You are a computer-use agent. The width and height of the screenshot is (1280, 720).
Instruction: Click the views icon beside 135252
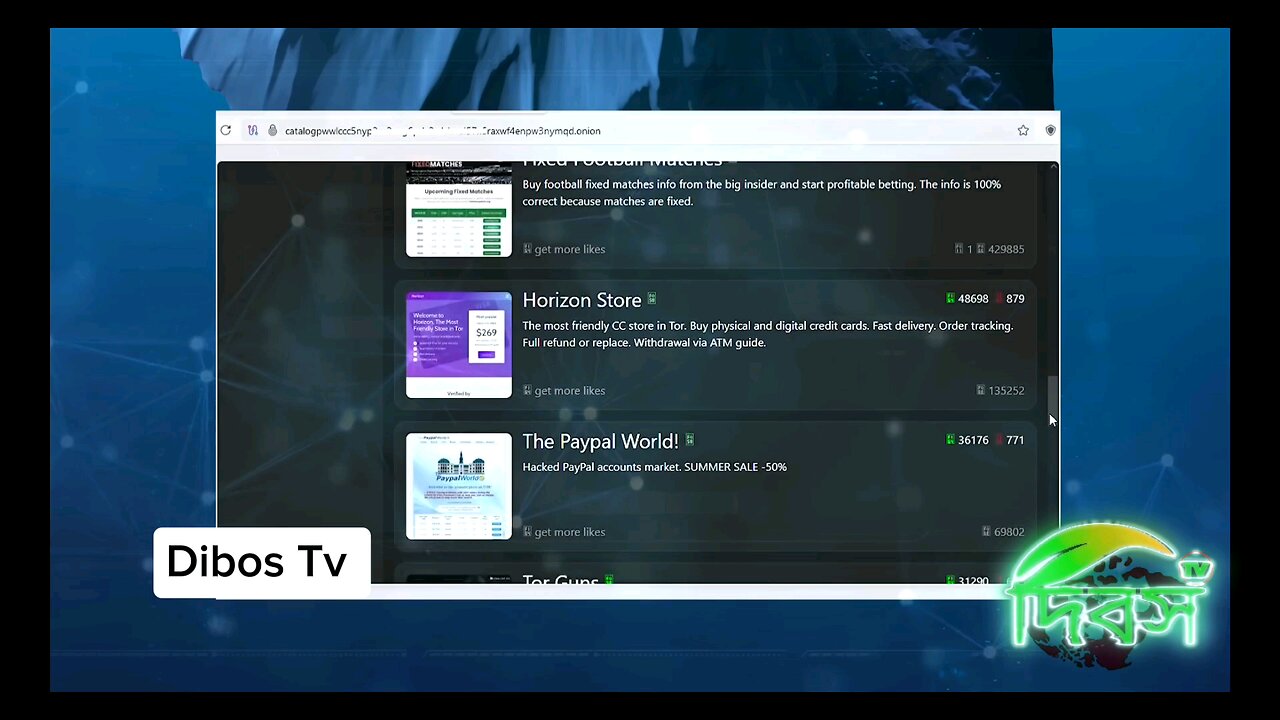(x=981, y=390)
